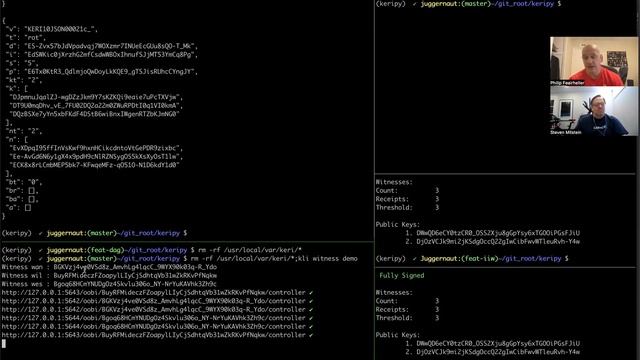Click the next-key digest starting ECK8x8r

pyautogui.click(x=94, y=165)
